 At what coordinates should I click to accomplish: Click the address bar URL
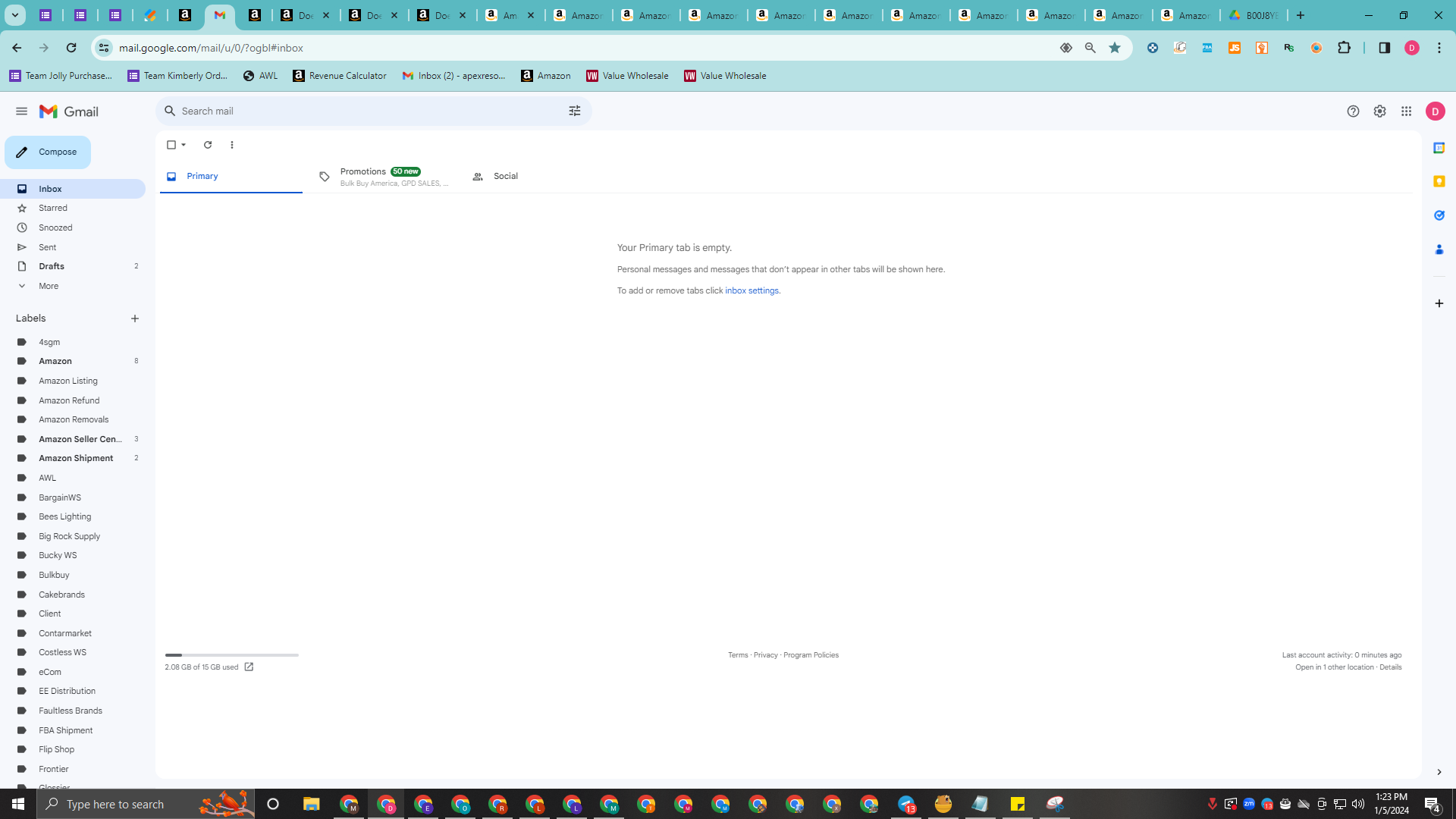211,48
